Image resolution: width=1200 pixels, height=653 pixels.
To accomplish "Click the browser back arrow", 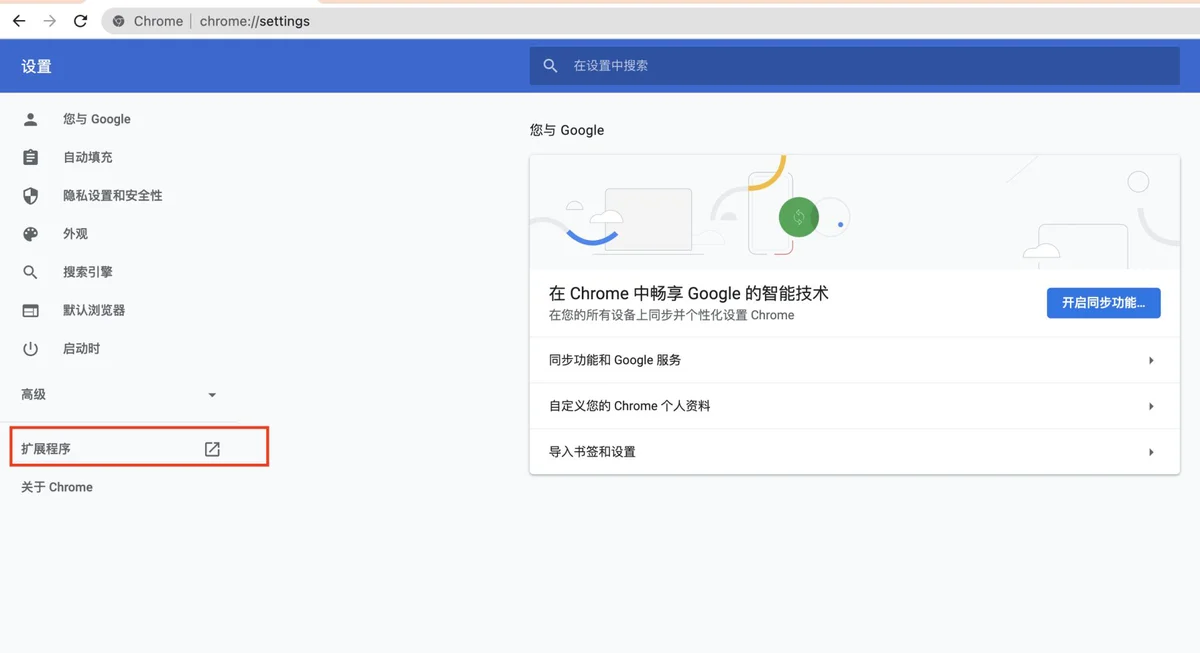I will [18, 21].
